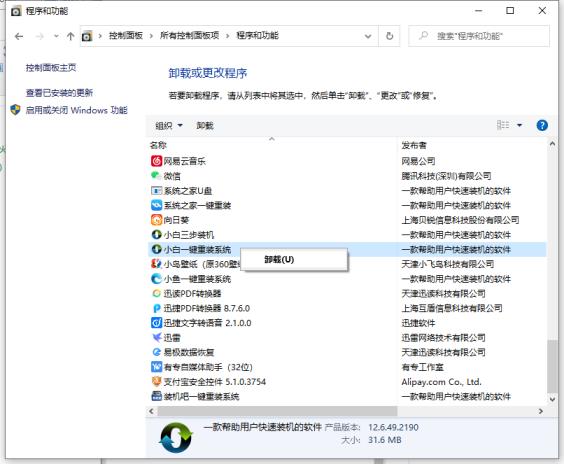Open the 组织 dropdown menu
The image size is (564, 464).
click(169, 126)
